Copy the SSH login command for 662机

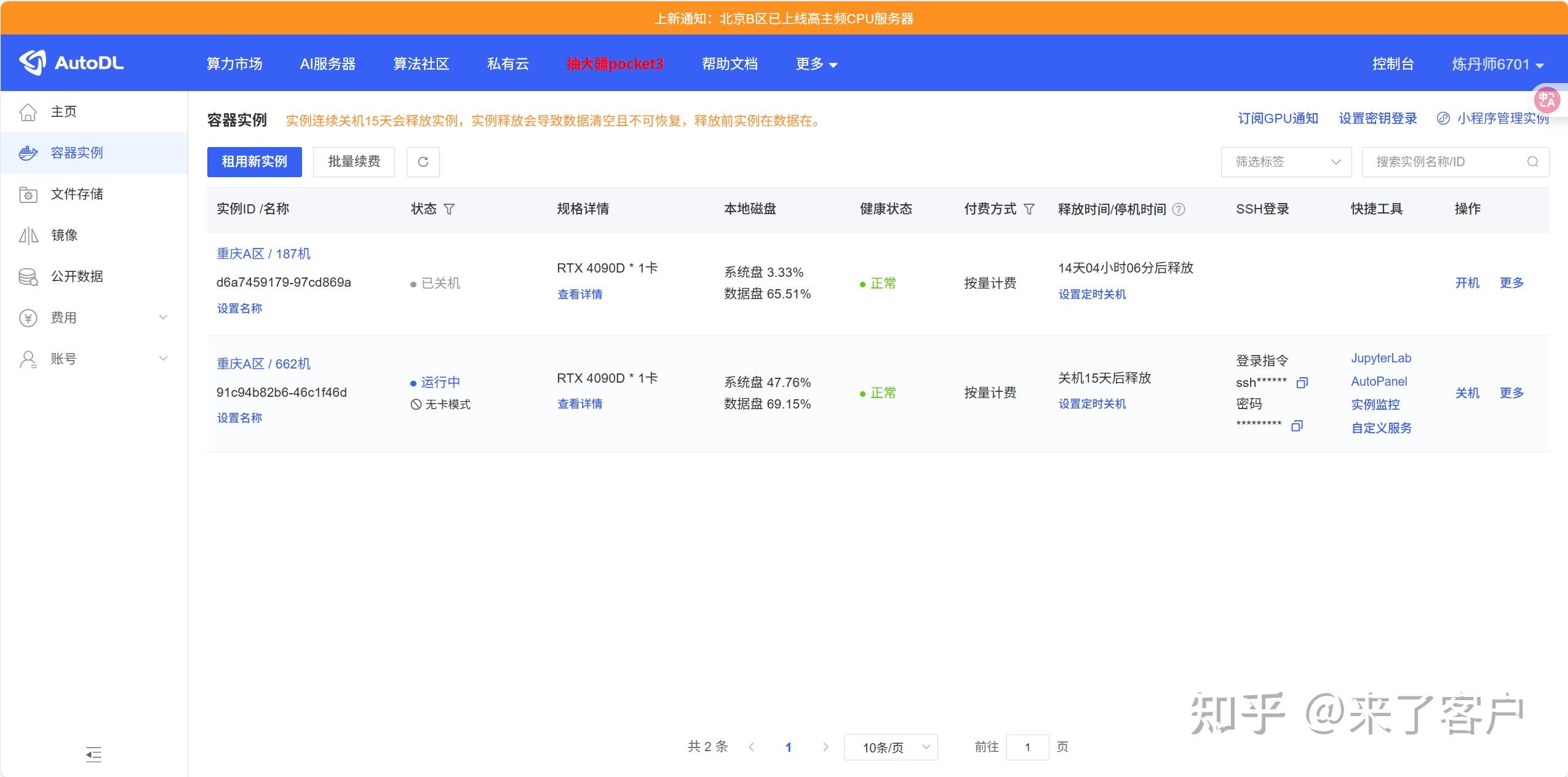(1302, 383)
